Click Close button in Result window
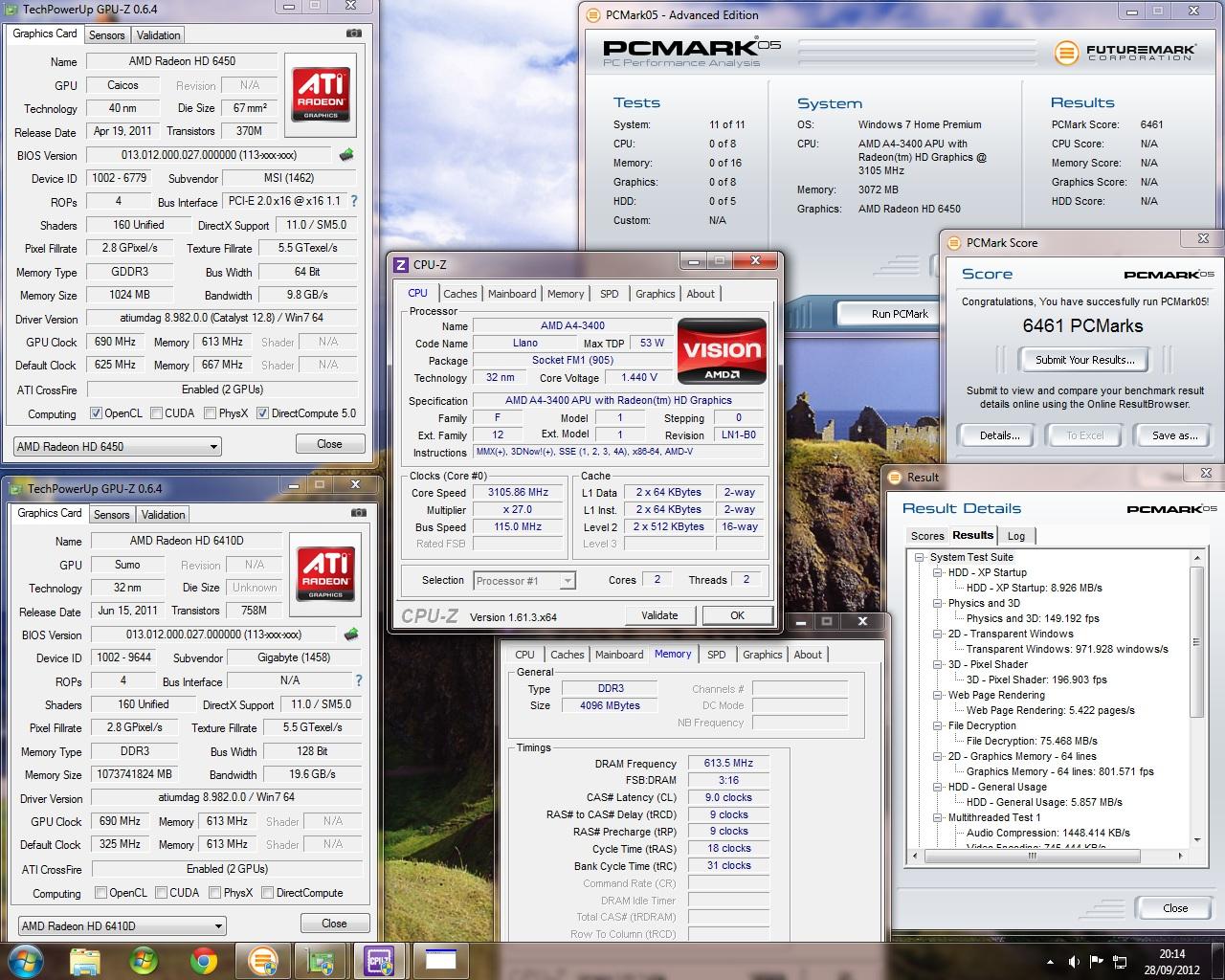Image resolution: width=1225 pixels, height=980 pixels. click(x=1175, y=908)
